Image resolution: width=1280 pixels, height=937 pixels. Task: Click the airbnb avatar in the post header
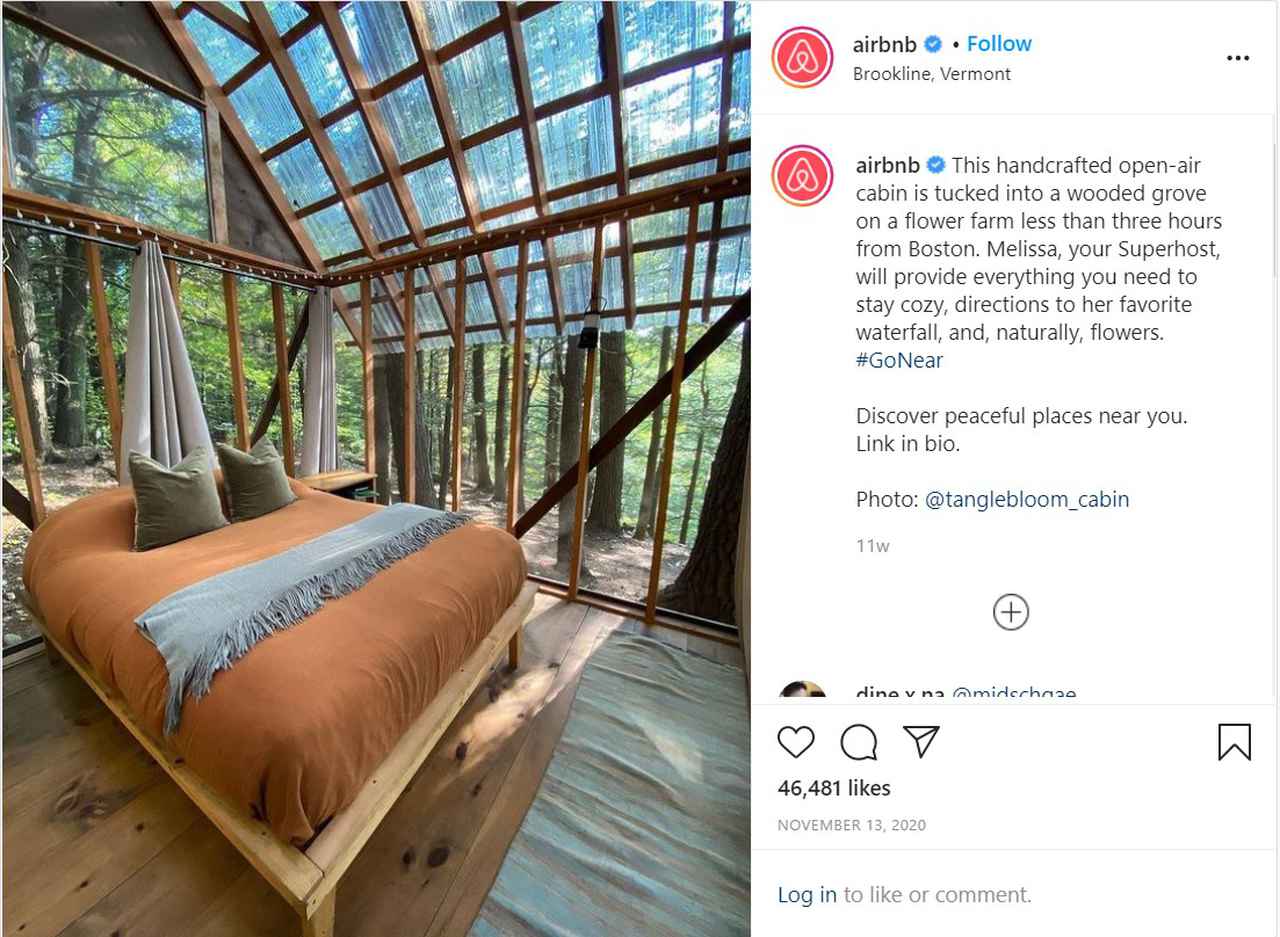pos(802,57)
